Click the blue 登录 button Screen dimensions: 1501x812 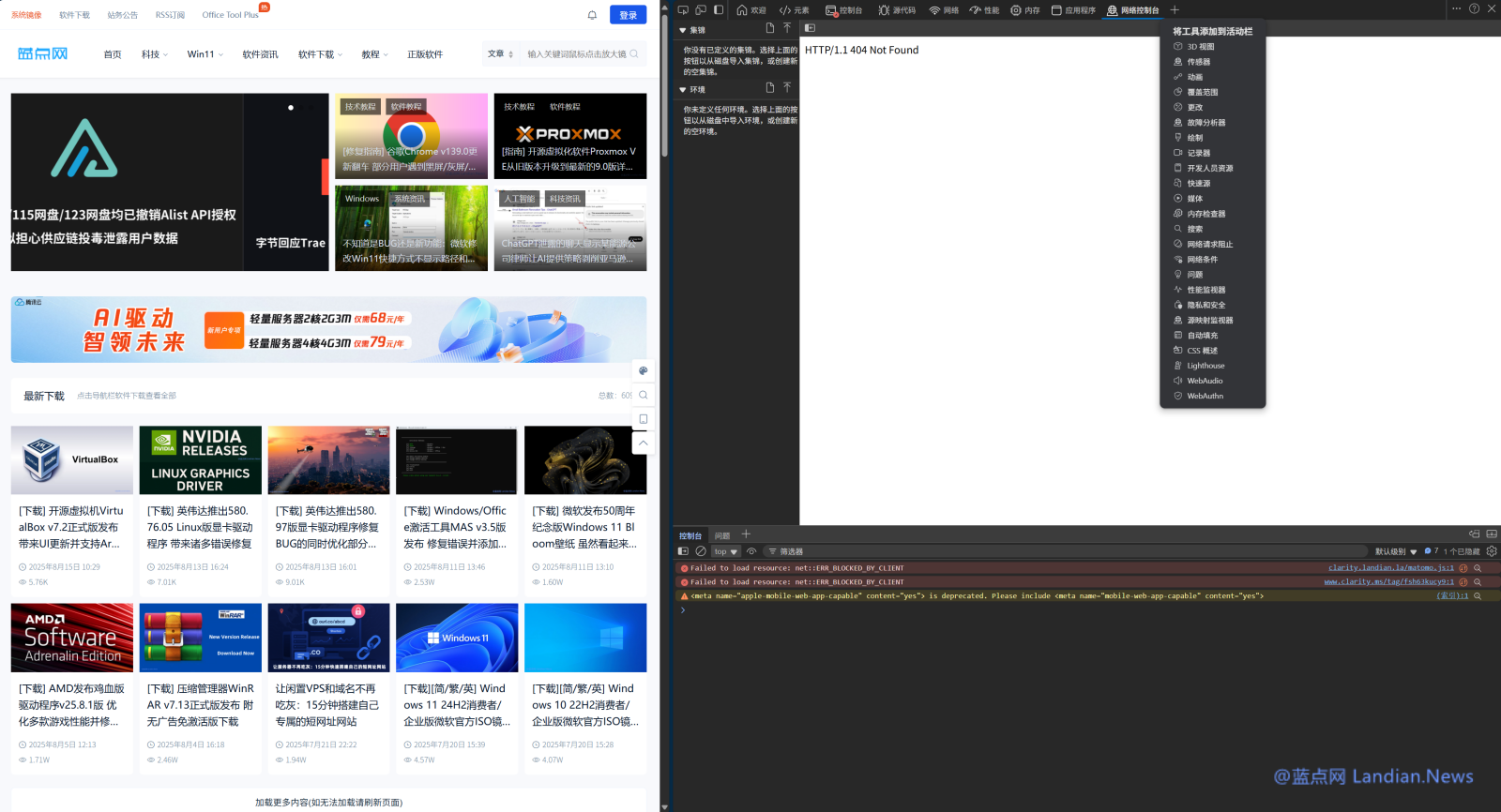click(628, 15)
